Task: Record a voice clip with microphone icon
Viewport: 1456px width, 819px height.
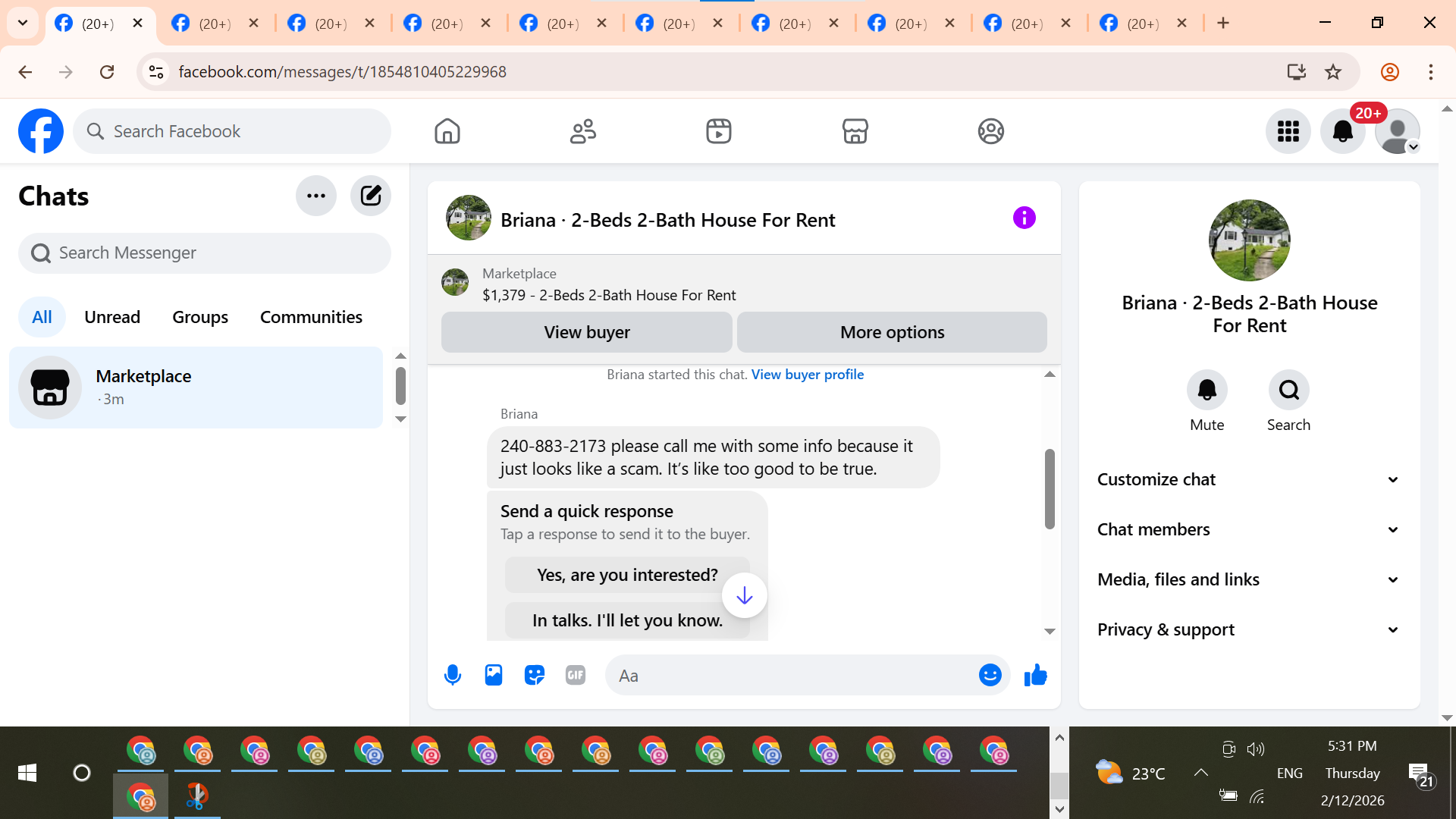Action: [x=453, y=675]
